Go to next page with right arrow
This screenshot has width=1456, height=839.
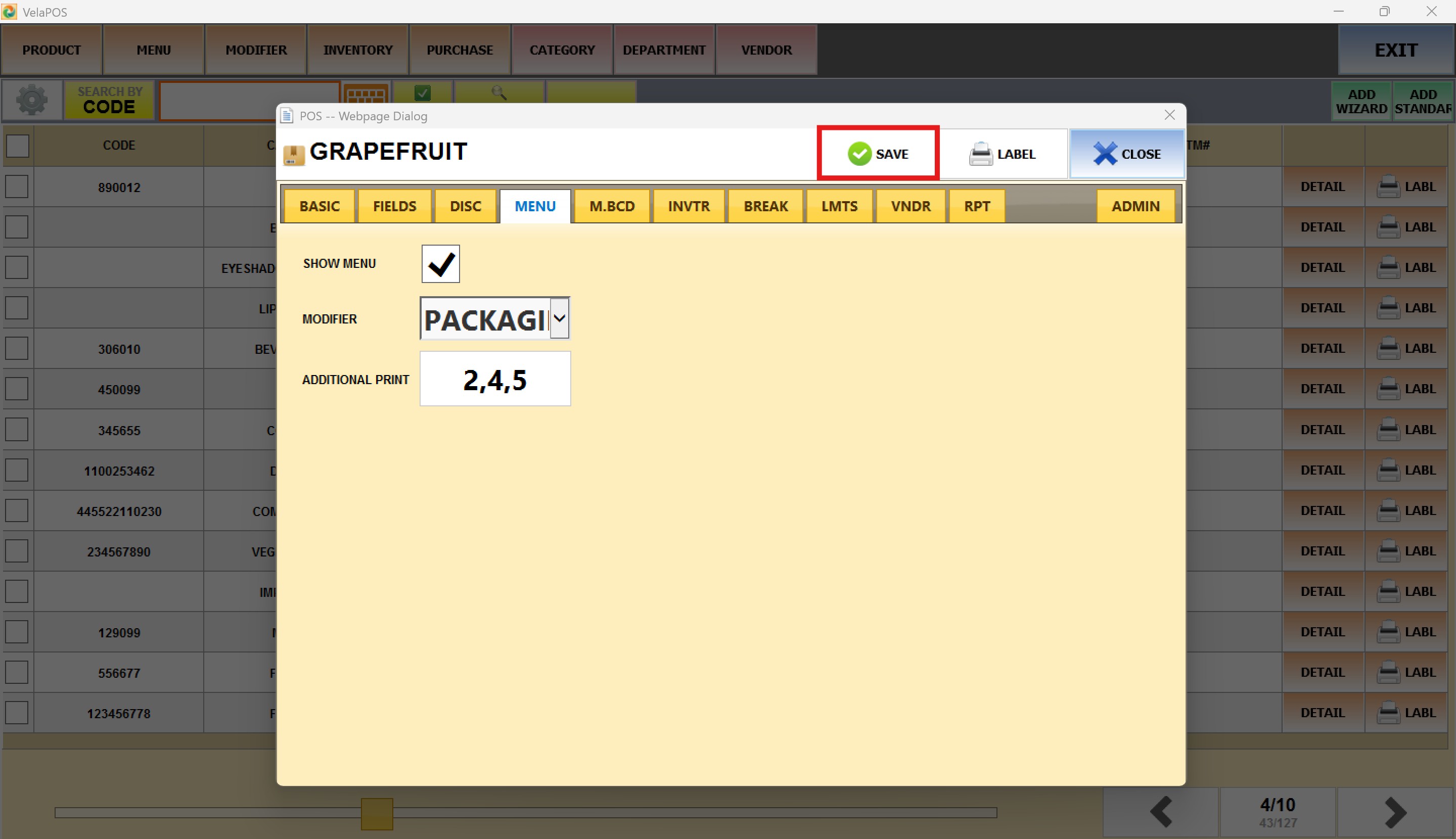(1395, 812)
